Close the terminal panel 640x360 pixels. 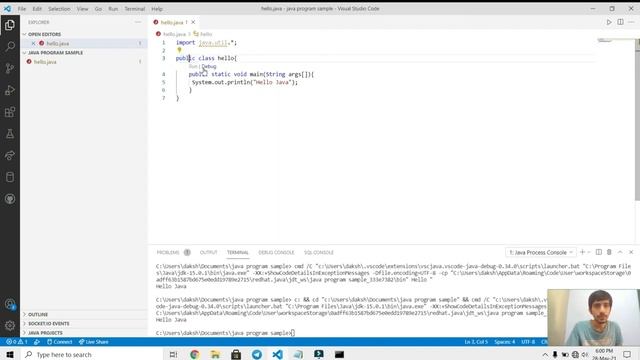(631, 252)
